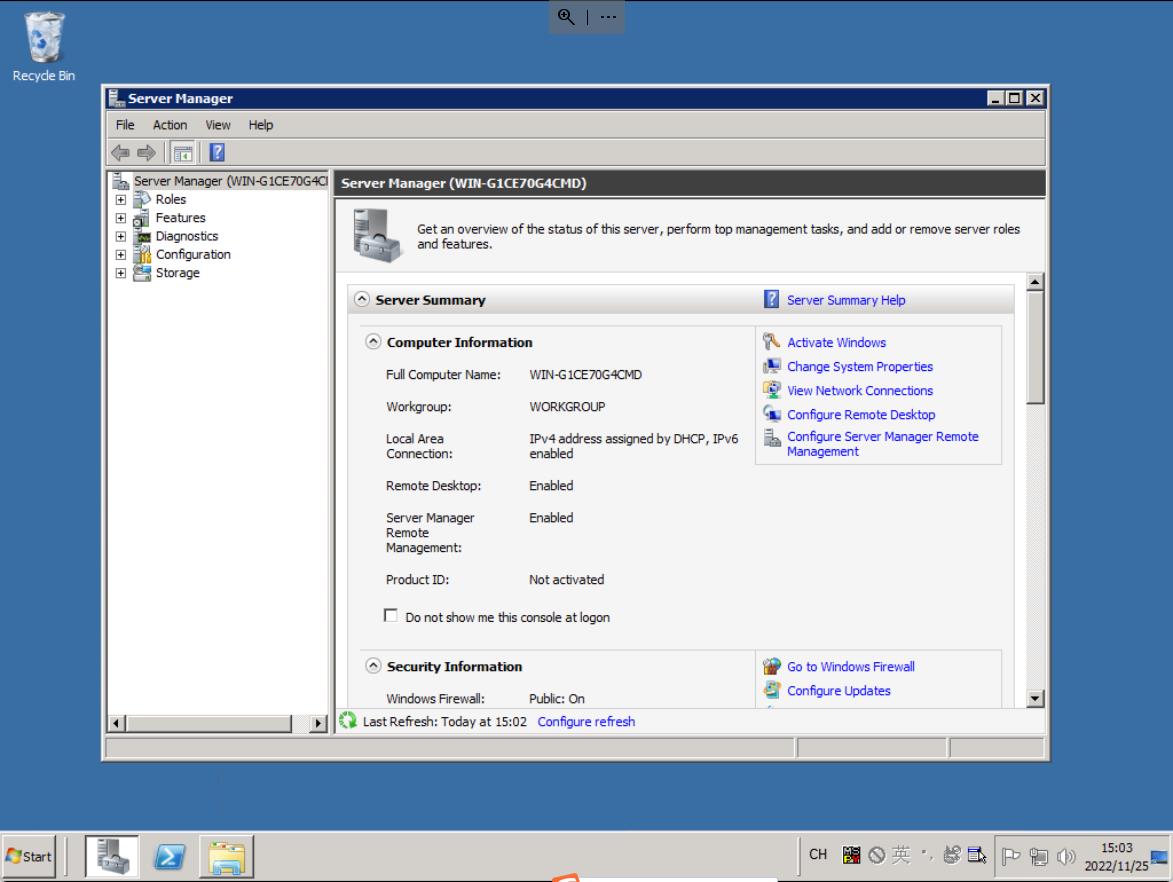This screenshot has height=882, width=1173.
Task: Click the Action Center flag tray icon
Action: (x=1011, y=856)
